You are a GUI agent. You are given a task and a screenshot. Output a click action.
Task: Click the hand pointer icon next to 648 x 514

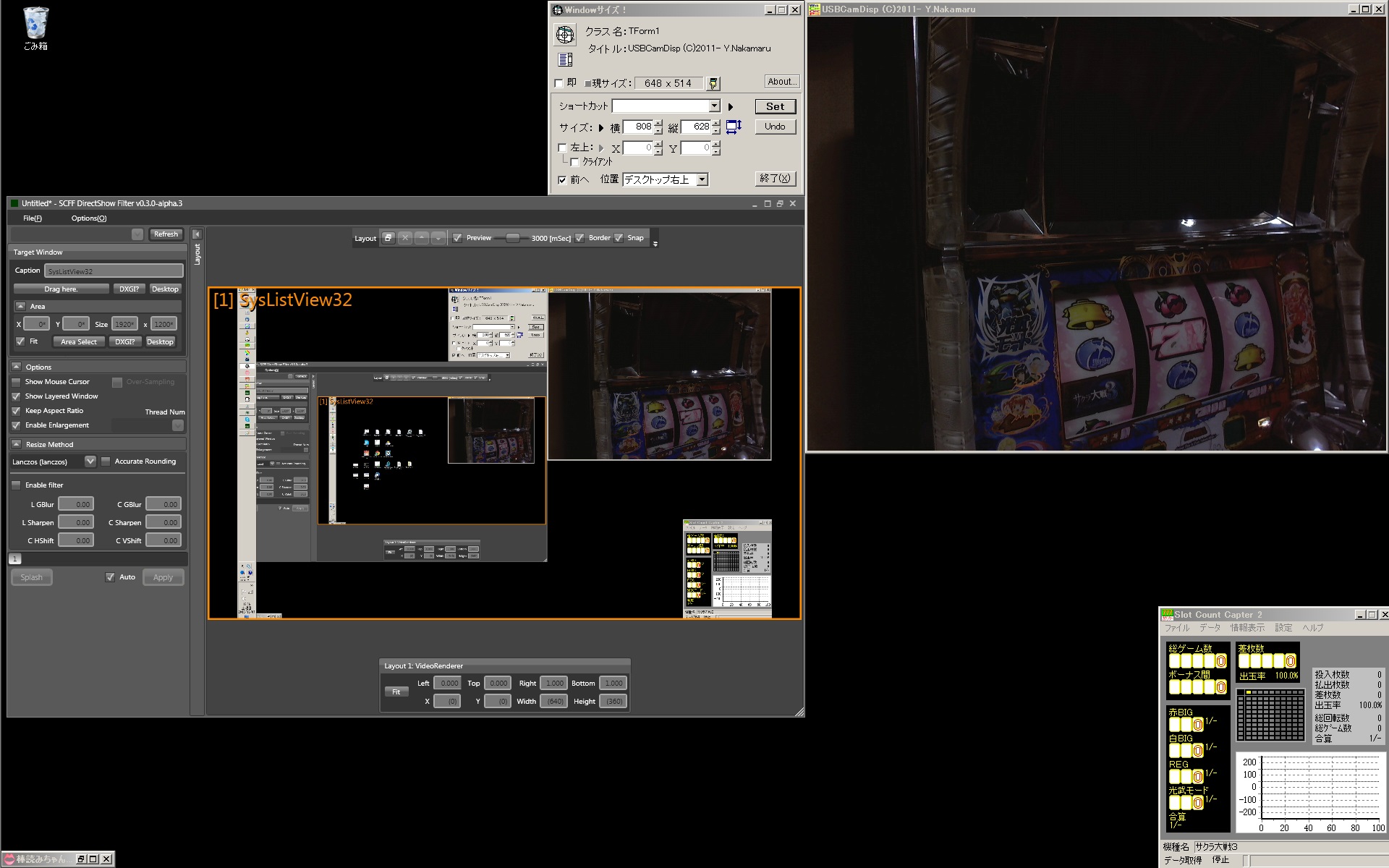tap(713, 83)
